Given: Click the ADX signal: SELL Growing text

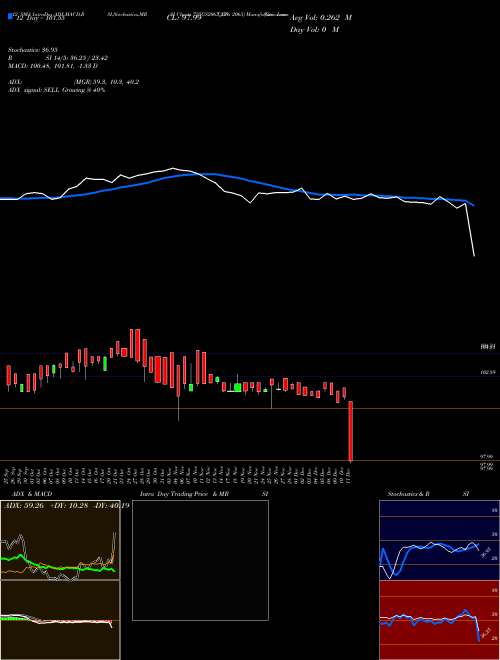Looking at the screenshot, I should [56, 90].
